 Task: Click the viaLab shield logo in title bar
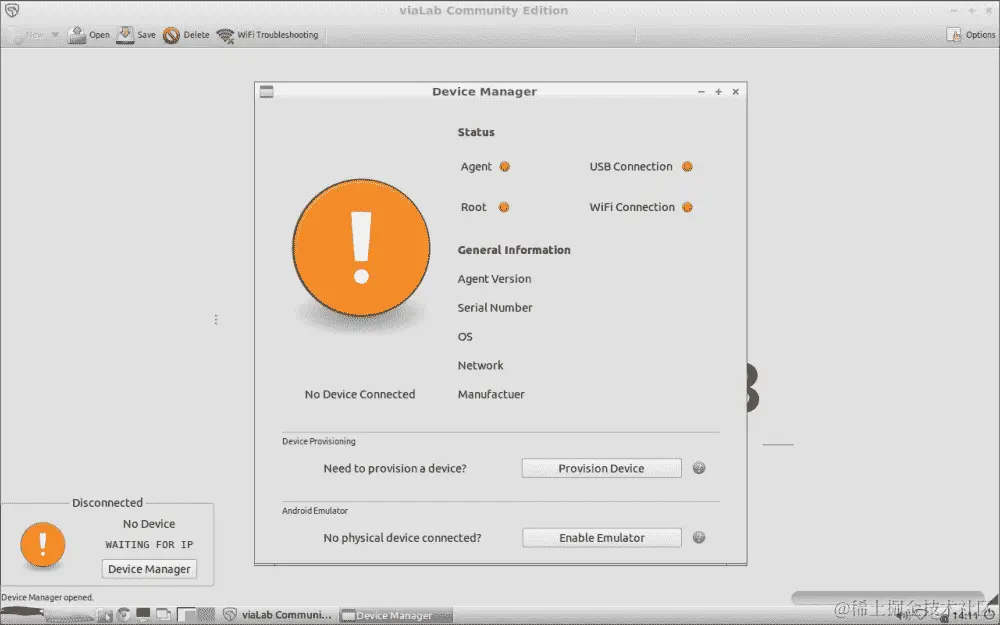click(11, 10)
